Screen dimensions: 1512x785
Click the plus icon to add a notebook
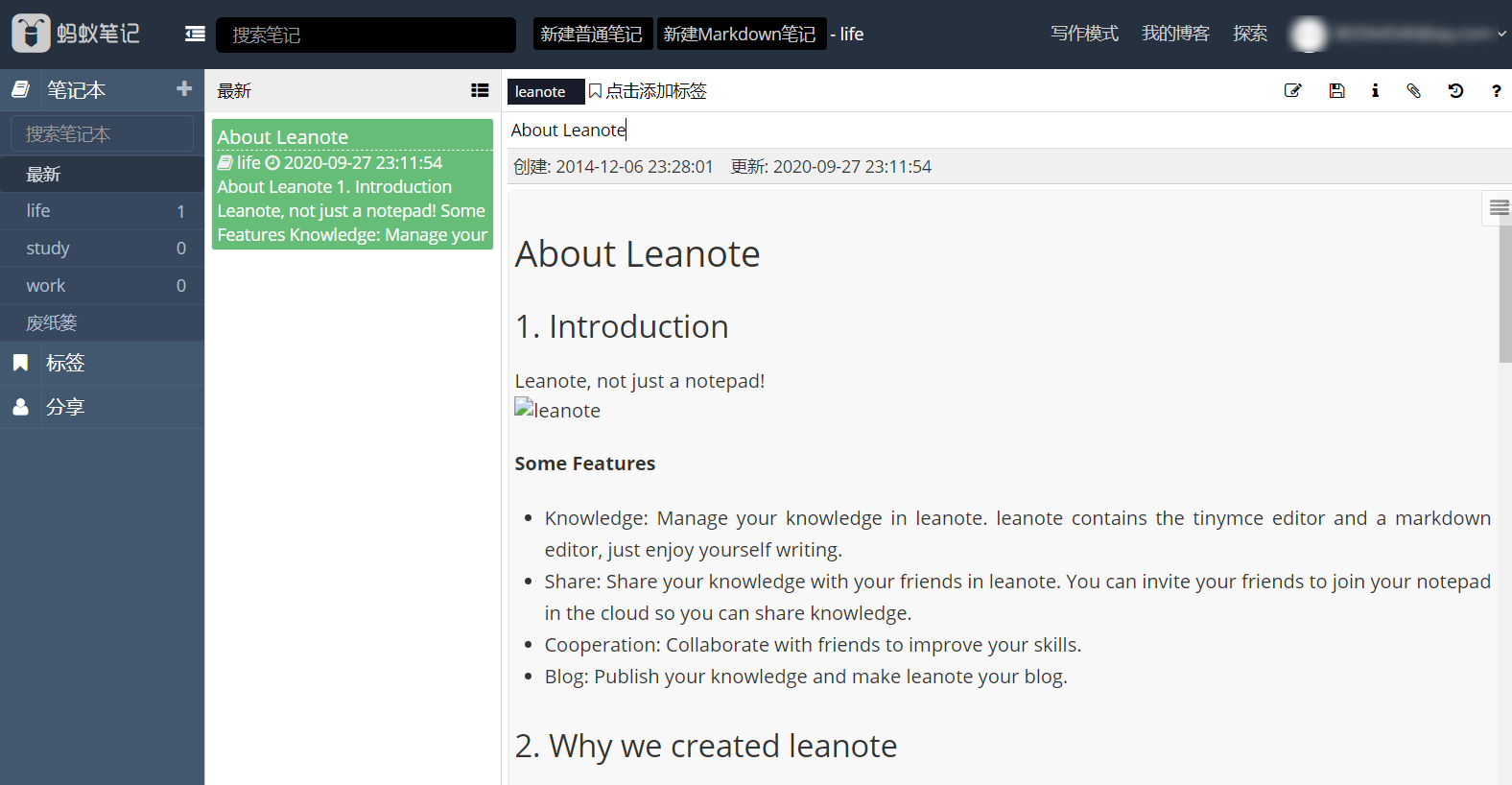pyautogui.click(x=184, y=89)
